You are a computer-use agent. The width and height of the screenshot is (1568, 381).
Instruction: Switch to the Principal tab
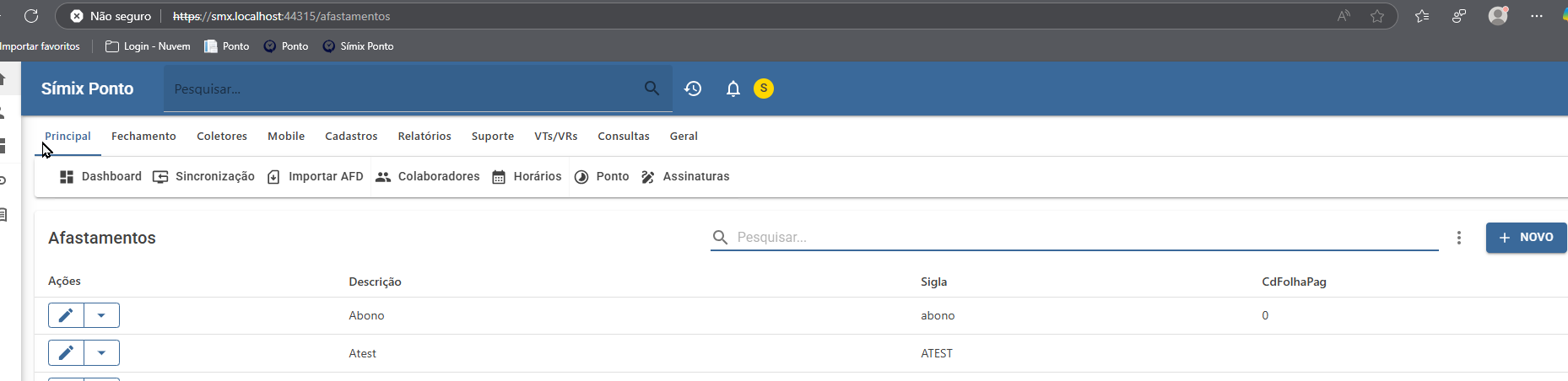coord(68,136)
